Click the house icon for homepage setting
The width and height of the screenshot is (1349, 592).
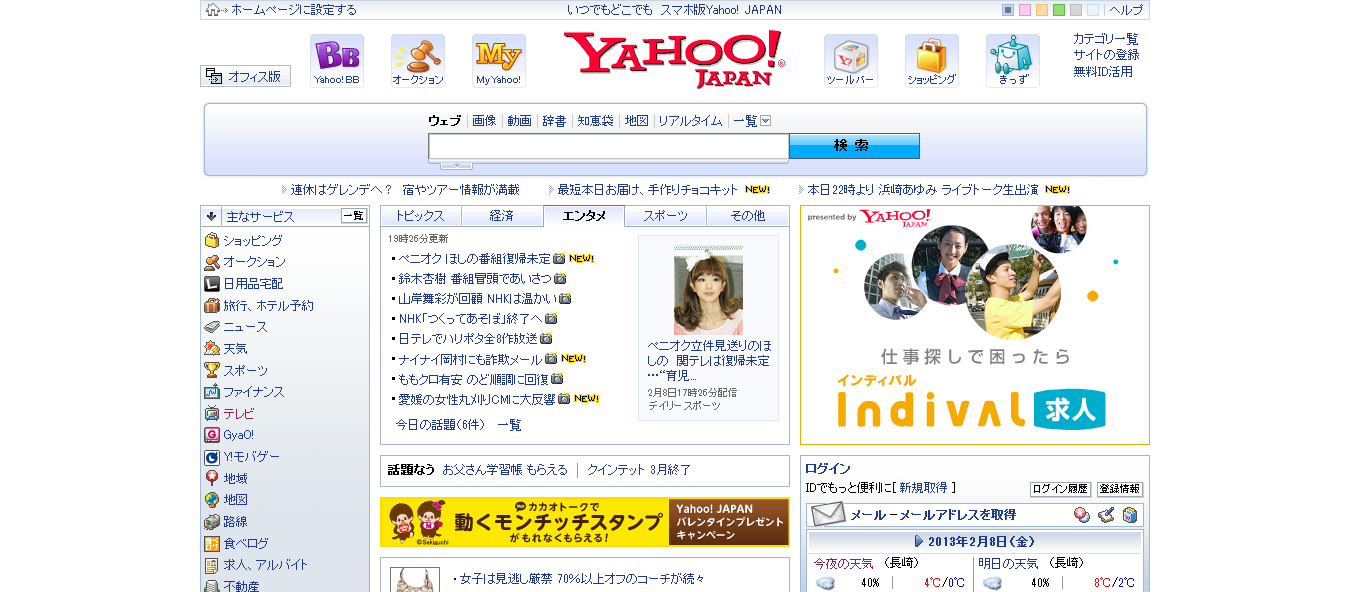213,10
